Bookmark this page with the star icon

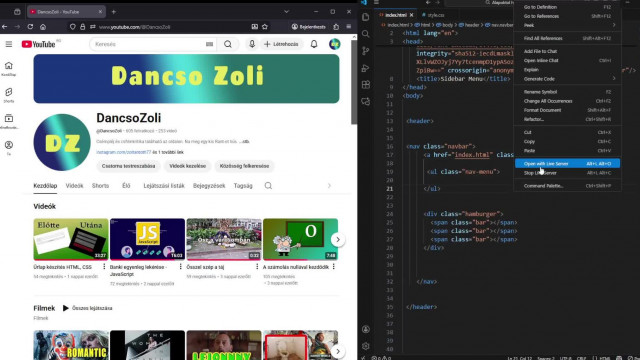265,27
